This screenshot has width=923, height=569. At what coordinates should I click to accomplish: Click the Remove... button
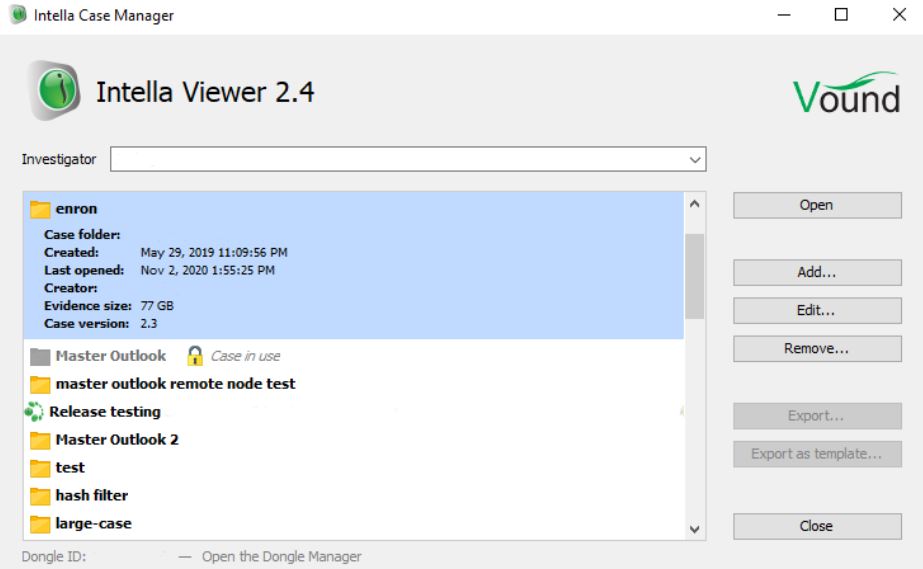point(817,349)
